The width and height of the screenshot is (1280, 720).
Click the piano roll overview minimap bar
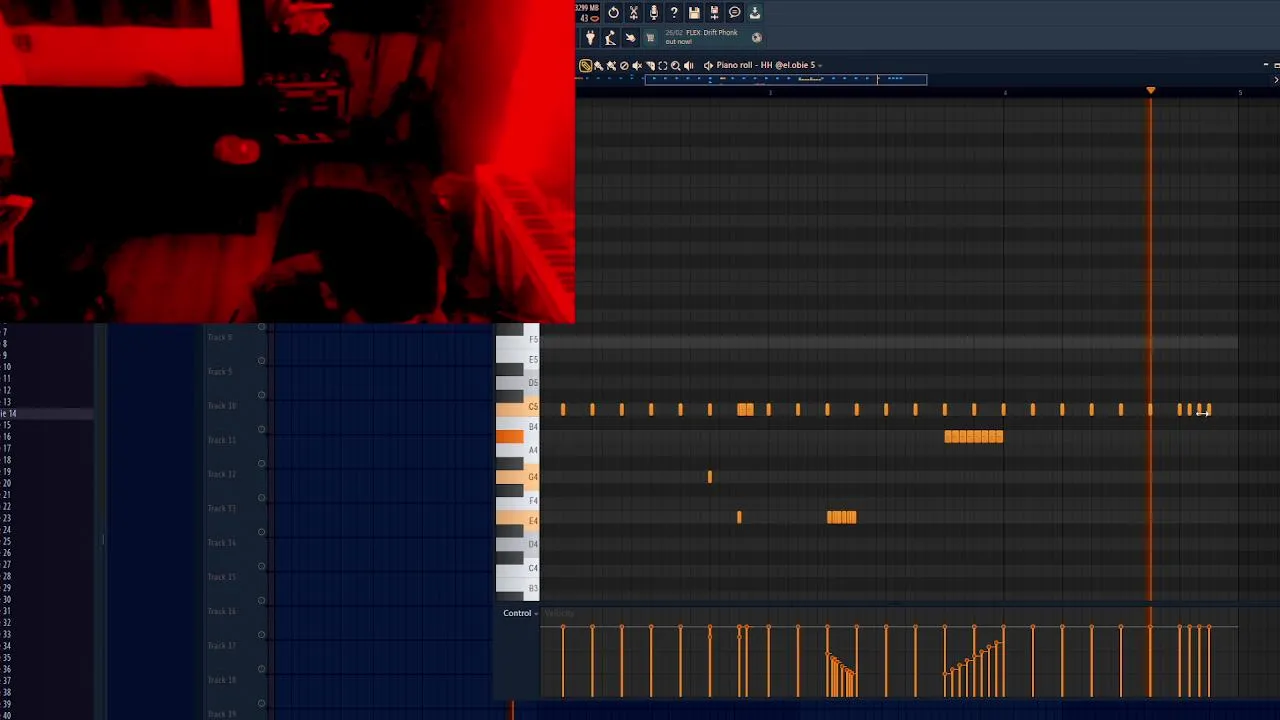click(x=786, y=79)
